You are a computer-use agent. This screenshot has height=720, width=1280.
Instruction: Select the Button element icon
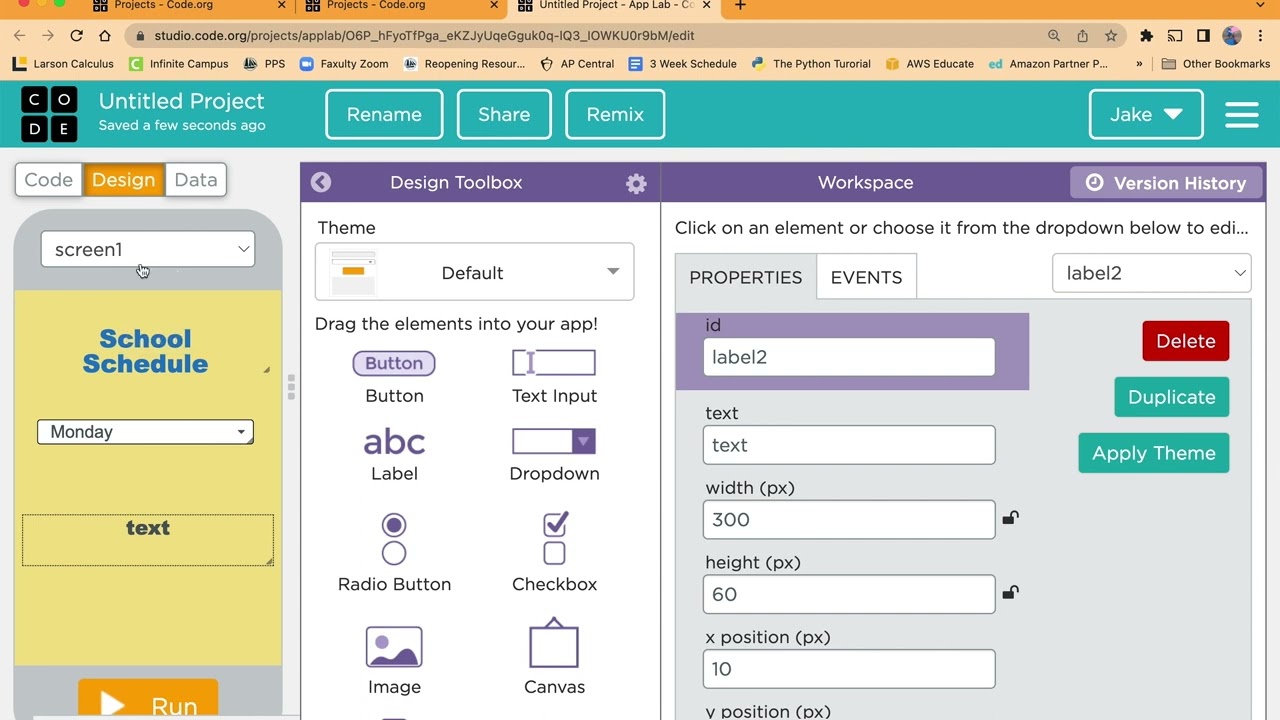[x=394, y=363]
